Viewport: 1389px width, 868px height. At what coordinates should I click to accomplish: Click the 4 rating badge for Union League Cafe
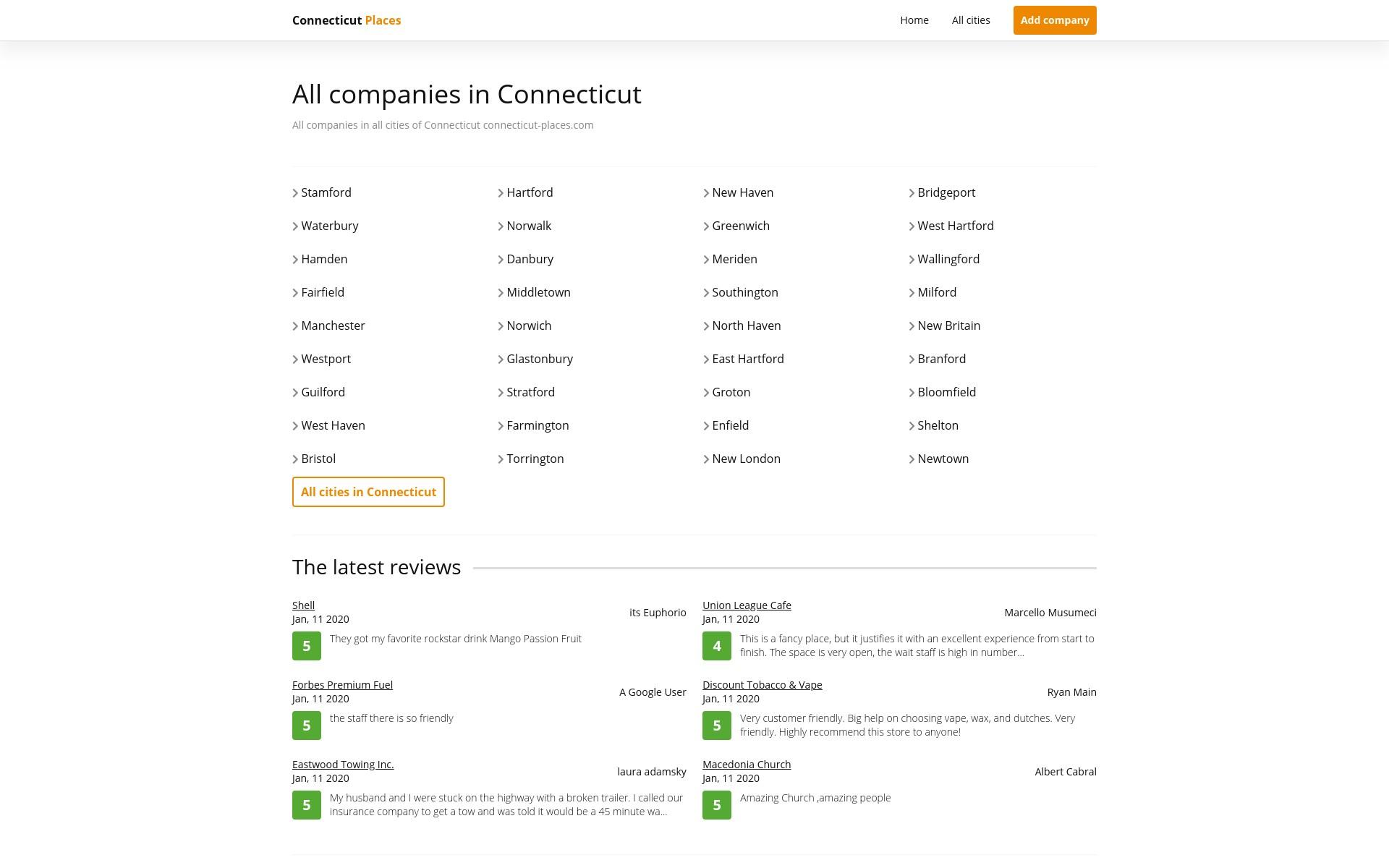[717, 646]
